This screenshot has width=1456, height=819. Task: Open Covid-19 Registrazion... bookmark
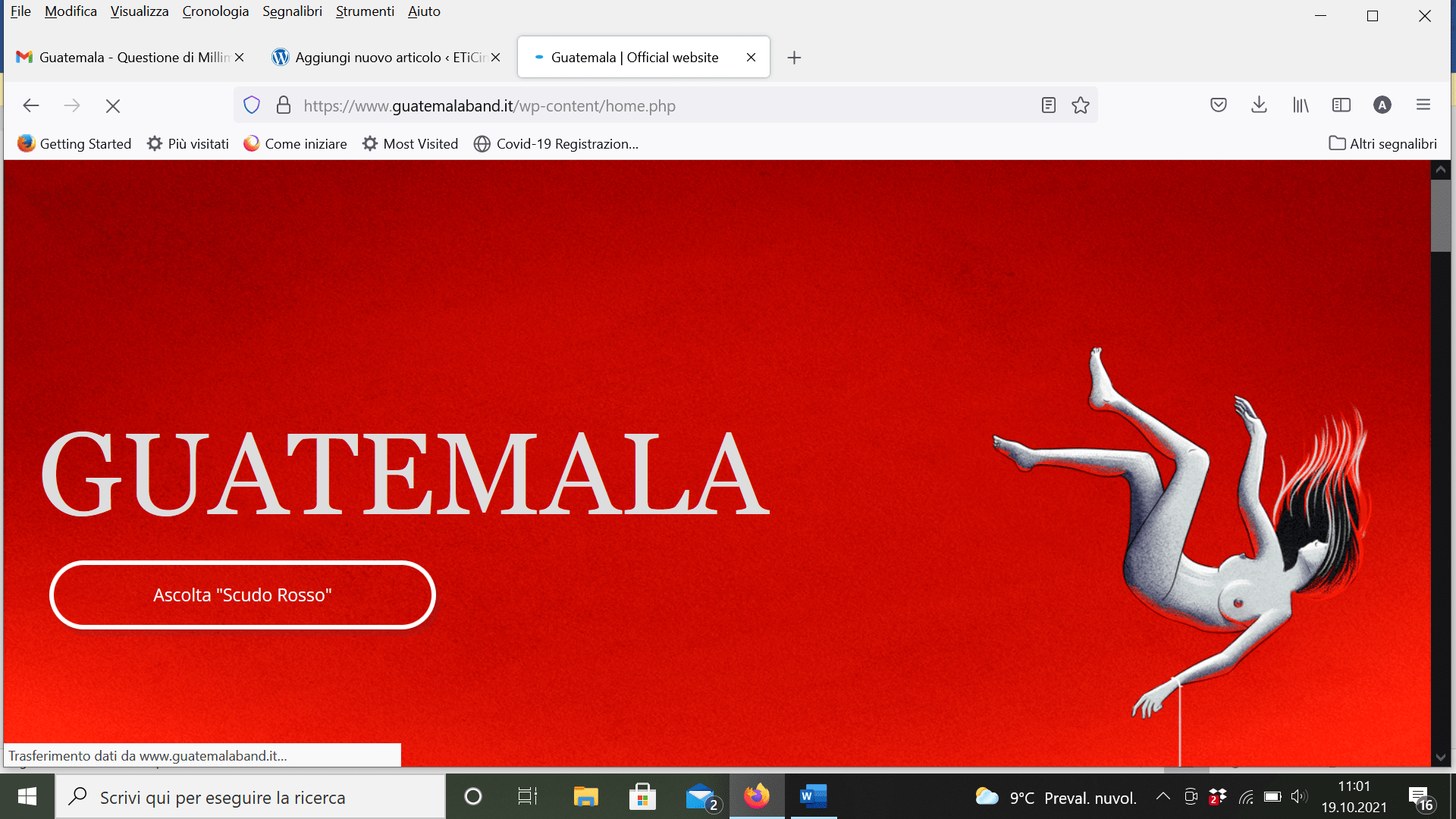pyautogui.click(x=556, y=144)
